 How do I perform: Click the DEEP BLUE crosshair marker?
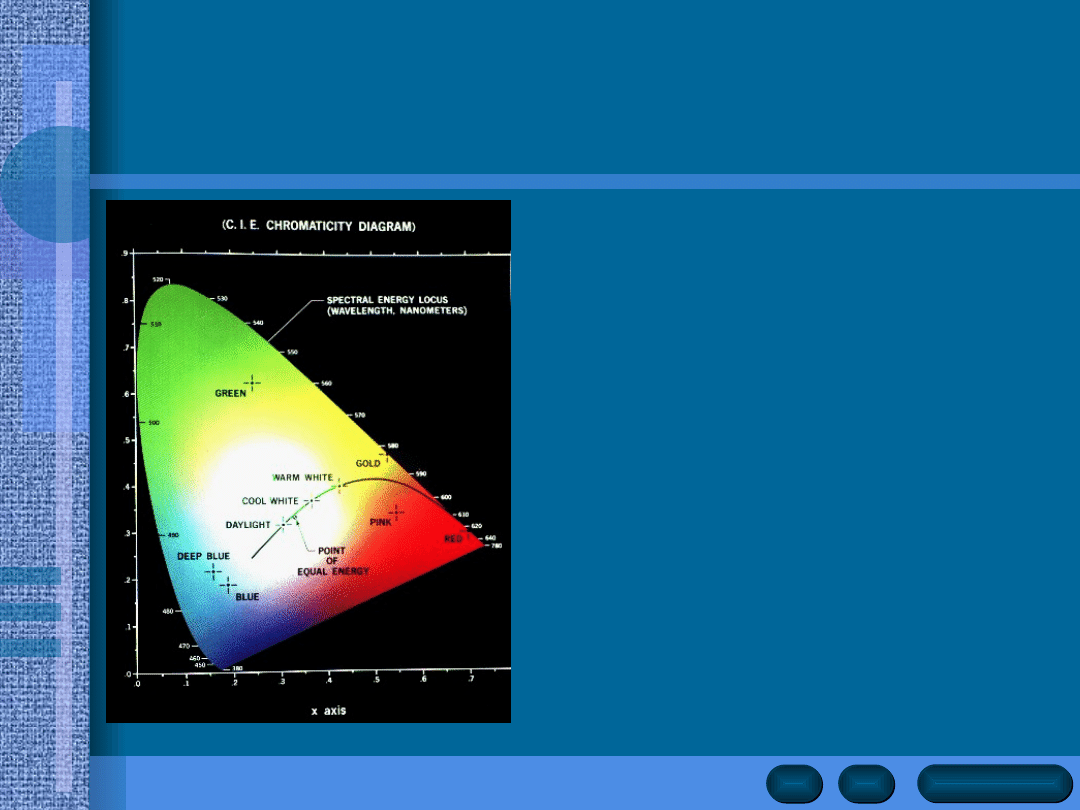213,571
